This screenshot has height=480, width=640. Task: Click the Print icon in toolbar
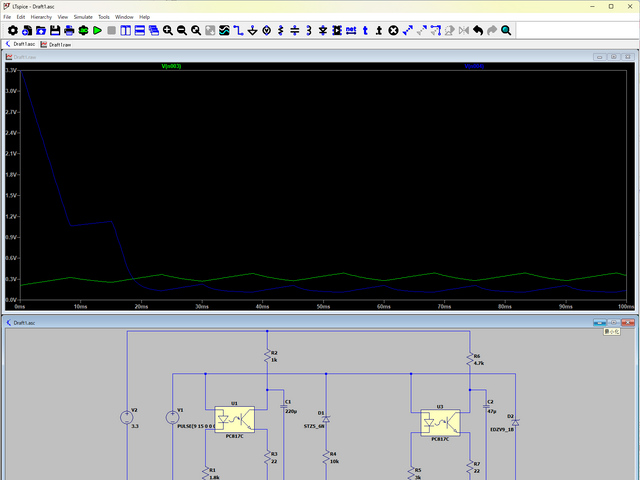pos(68,31)
